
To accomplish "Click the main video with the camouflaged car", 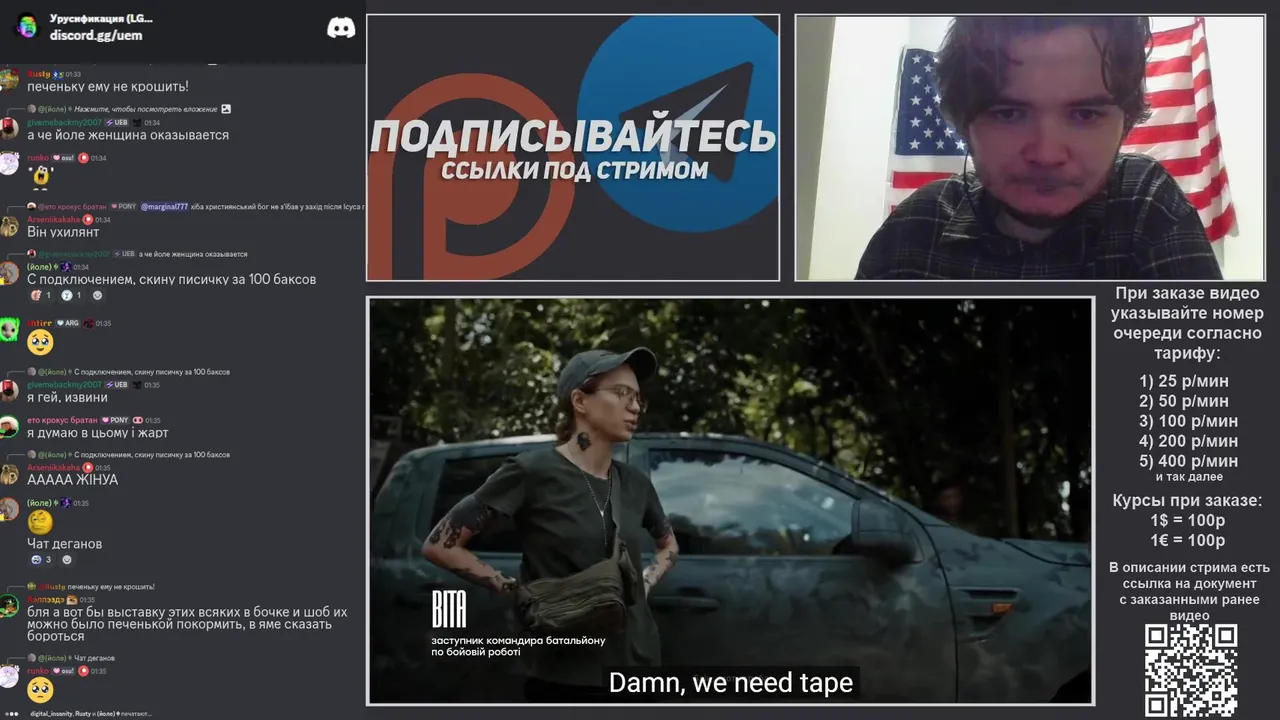I will click(x=730, y=500).
